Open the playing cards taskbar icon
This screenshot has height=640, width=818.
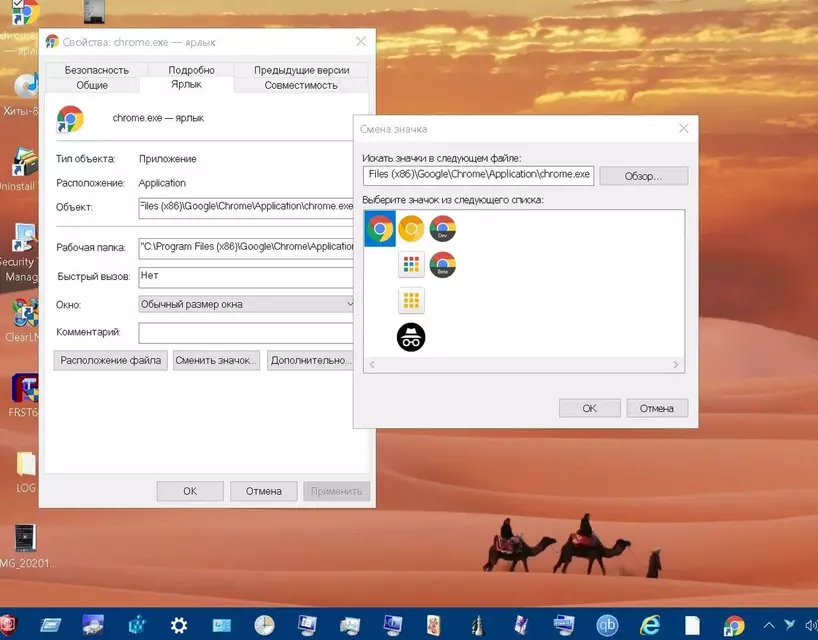434,625
